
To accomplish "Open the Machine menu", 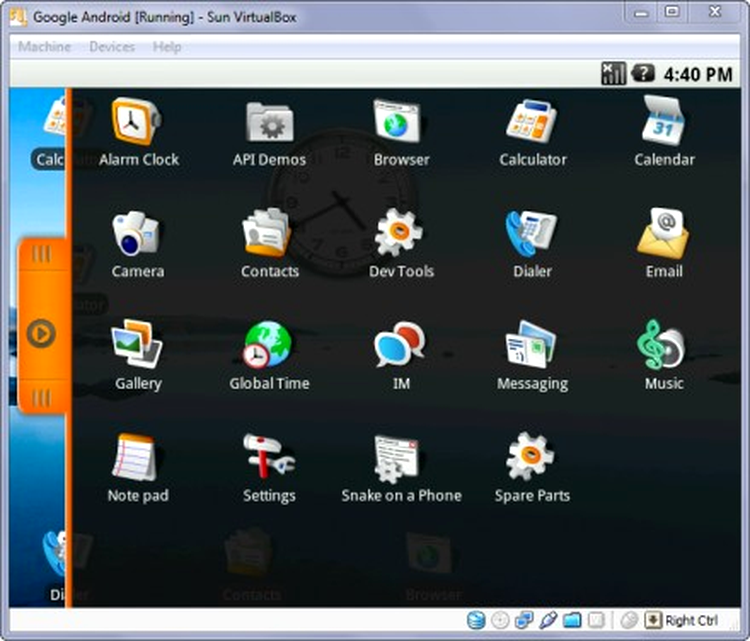I will tap(44, 46).
